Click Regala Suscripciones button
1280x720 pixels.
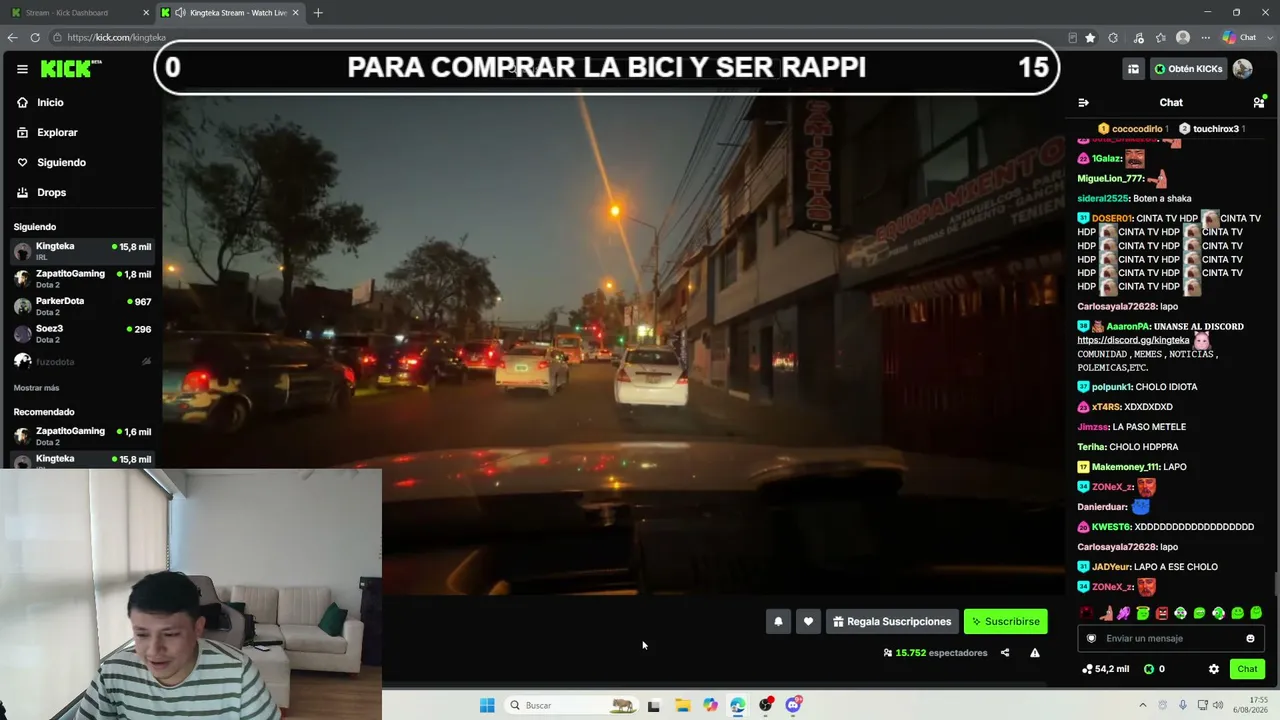click(892, 621)
